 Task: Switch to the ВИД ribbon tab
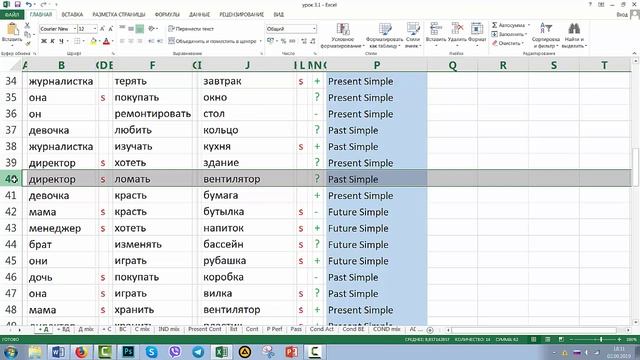279,15
